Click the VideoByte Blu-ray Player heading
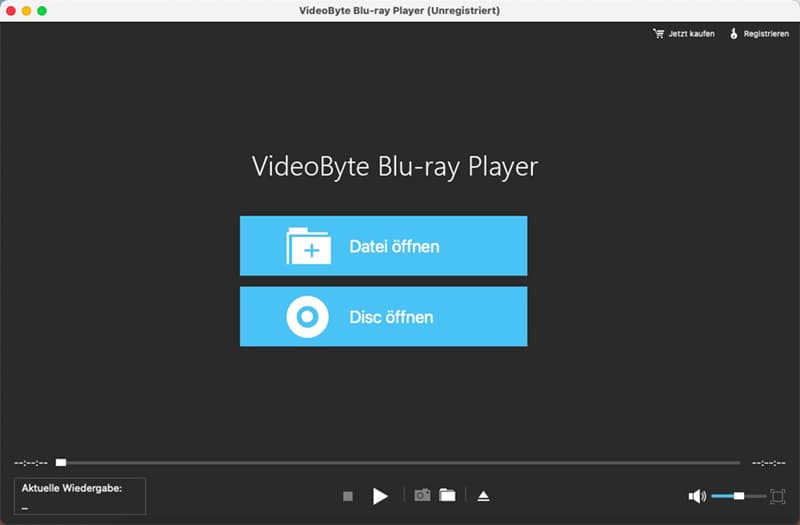This screenshot has height=525, width=800. [x=395, y=167]
